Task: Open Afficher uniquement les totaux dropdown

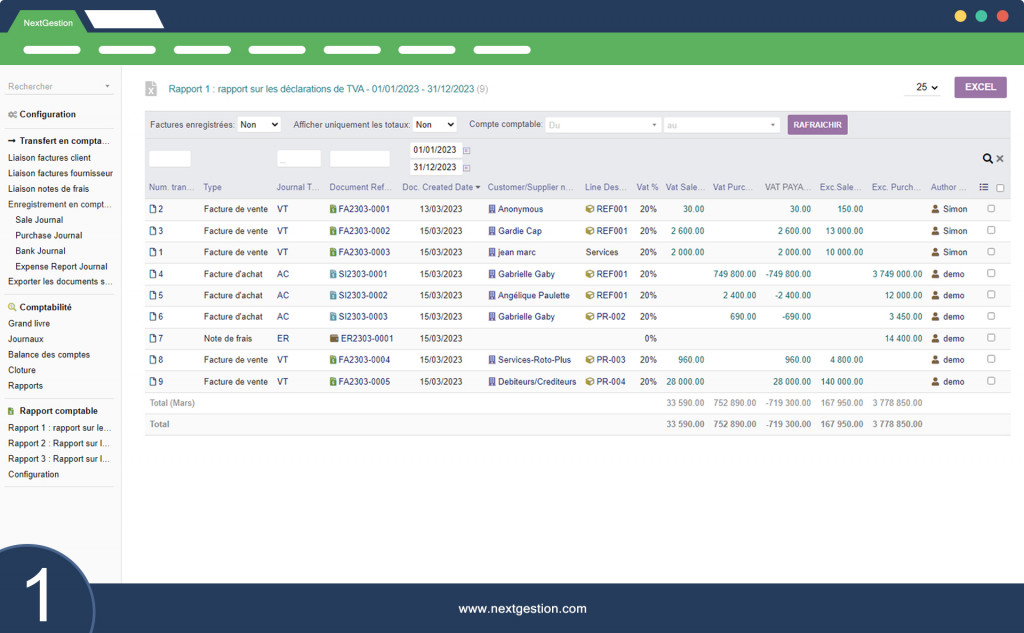Action: [435, 125]
